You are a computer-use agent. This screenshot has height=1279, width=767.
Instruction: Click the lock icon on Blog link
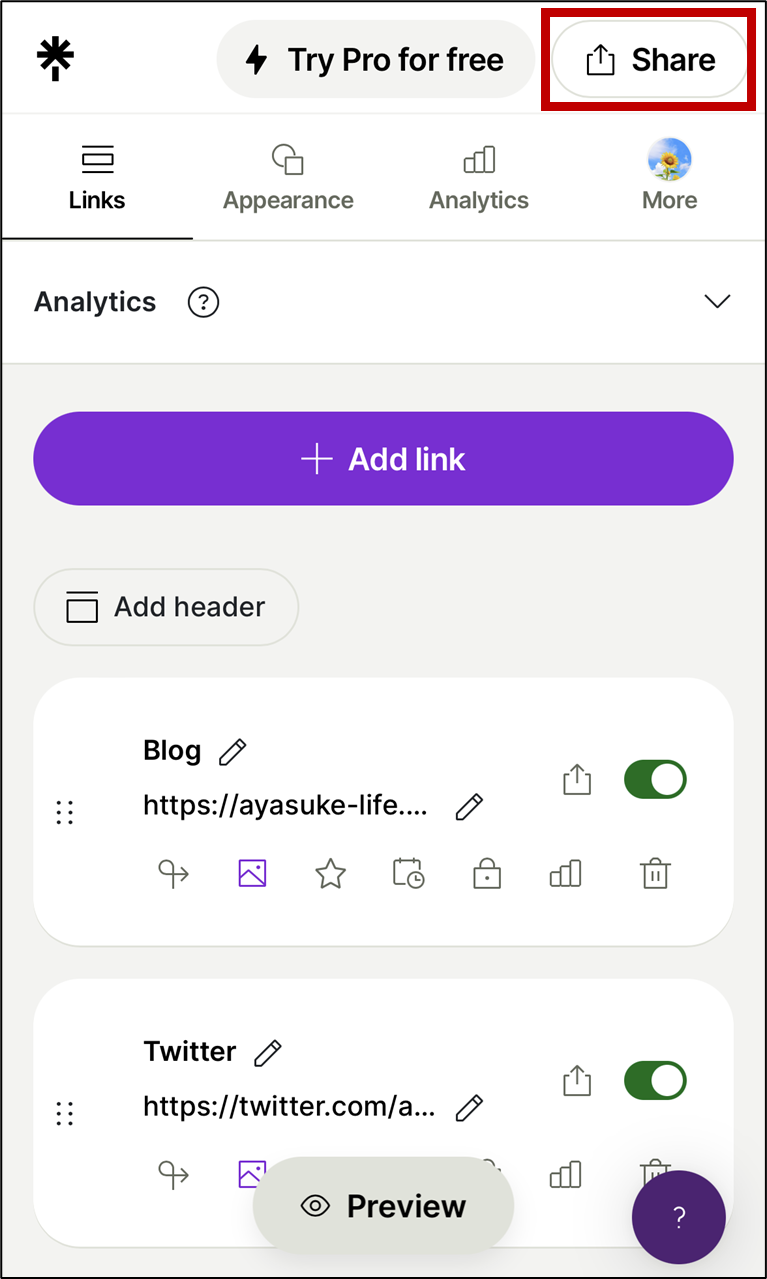(487, 875)
